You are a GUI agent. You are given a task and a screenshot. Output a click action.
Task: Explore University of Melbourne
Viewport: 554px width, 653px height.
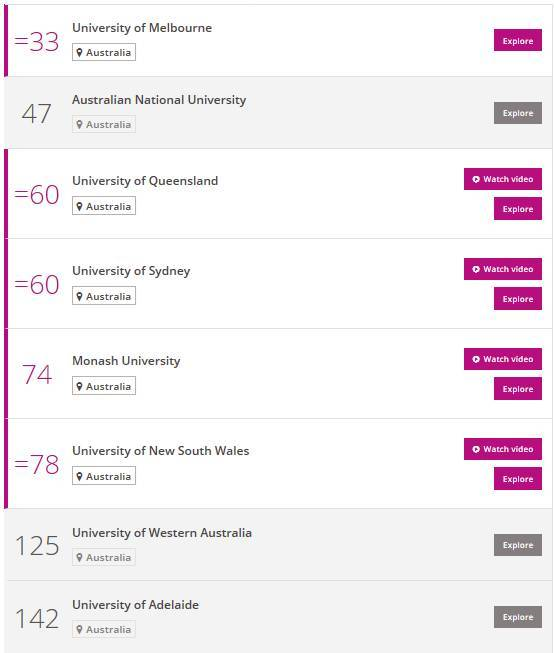click(x=518, y=40)
